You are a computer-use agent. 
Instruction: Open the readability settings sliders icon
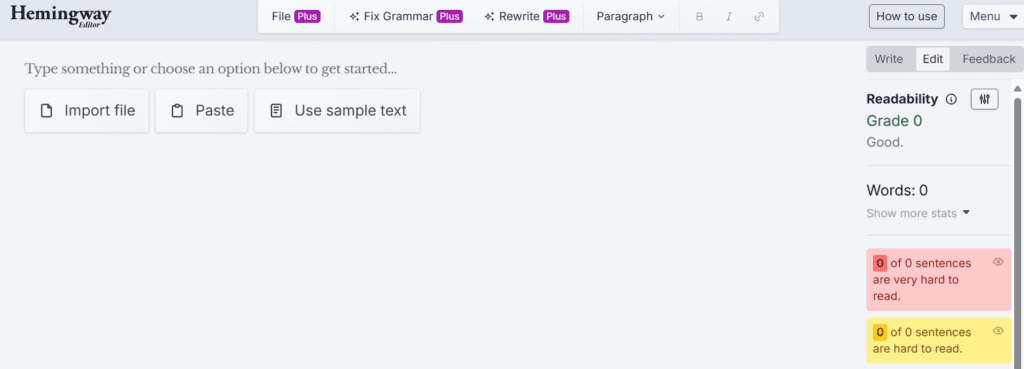pyautogui.click(x=985, y=99)
